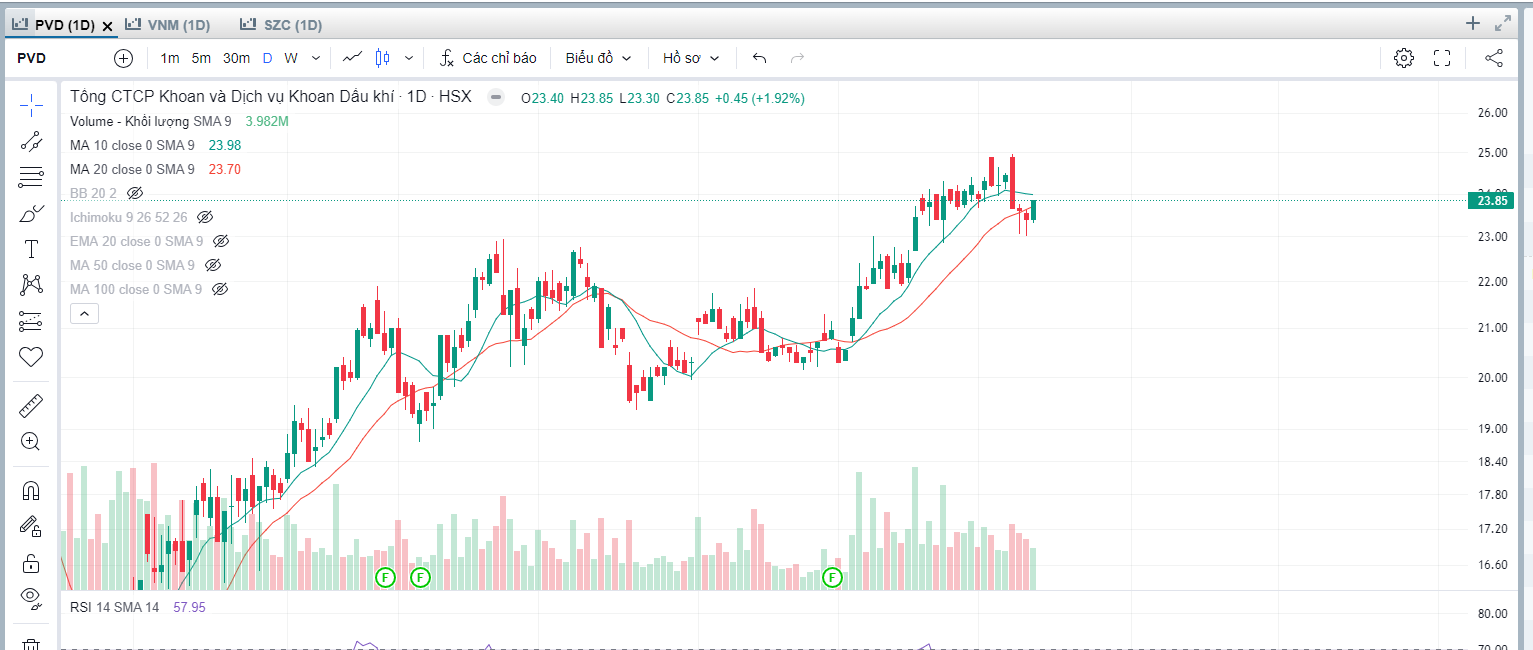This screenshot has width=1533, height=650.
Task: Undo the last chart action
Action: point(759,58)
